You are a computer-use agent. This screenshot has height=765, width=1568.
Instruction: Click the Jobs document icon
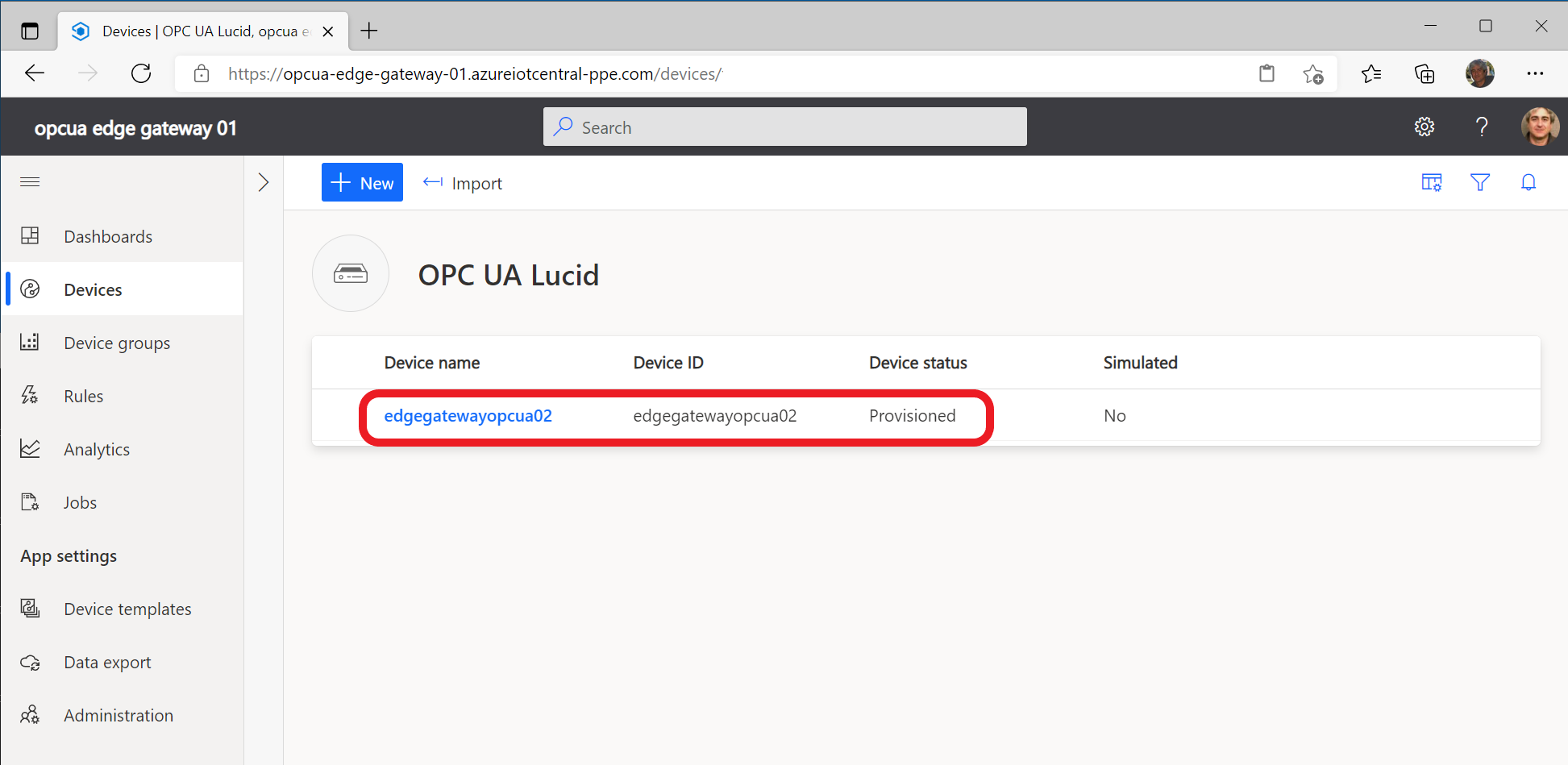point(30,501)
